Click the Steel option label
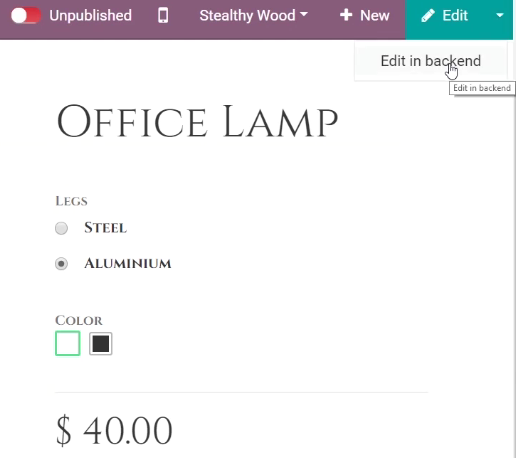Image resolution: width=516 pixels, height=458 pixels. coord(105,228)
